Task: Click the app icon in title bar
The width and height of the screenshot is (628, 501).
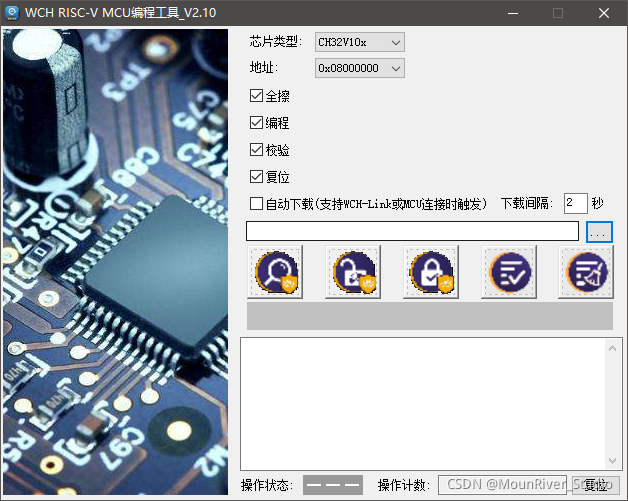Action: (x=12, y=13)
